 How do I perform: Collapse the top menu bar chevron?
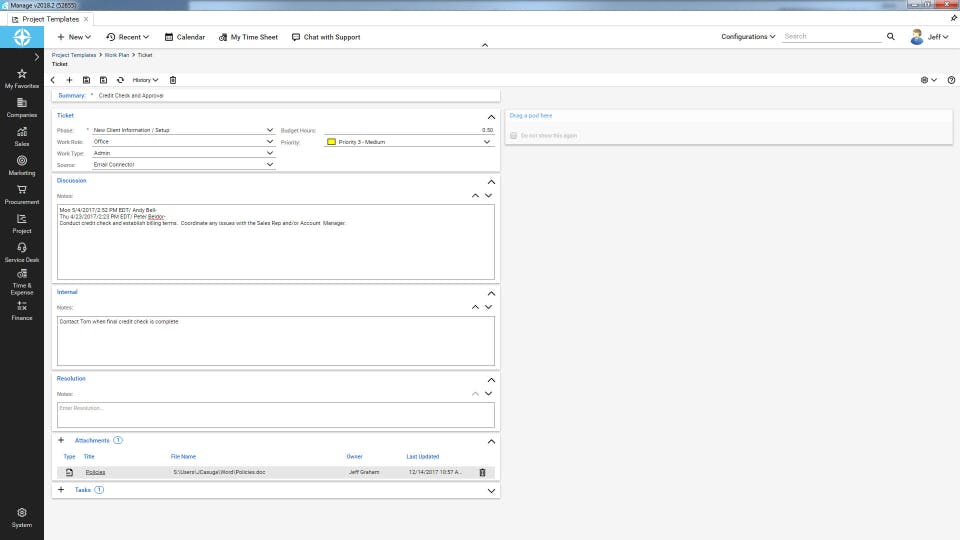click(484, 45)
